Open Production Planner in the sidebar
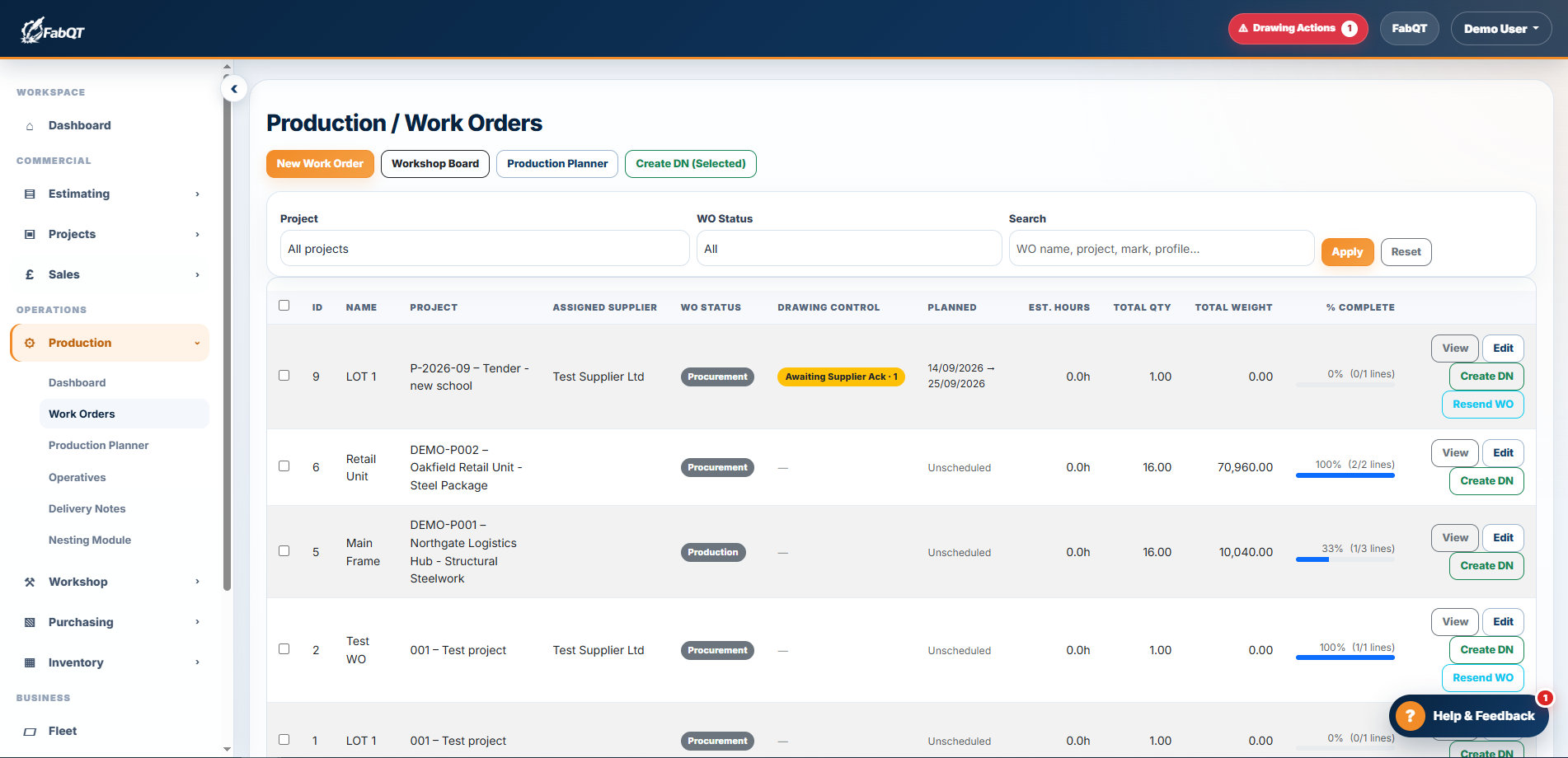 click(x=99, y=446)
